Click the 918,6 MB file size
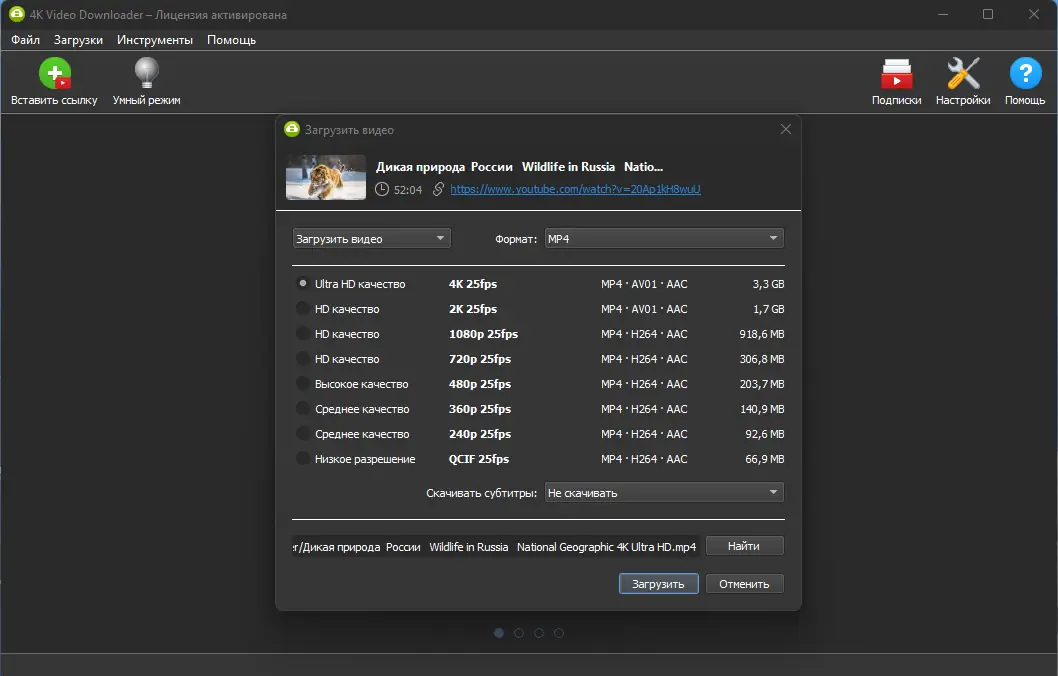This screenshot has width=1058, height=676. point(762,334)
